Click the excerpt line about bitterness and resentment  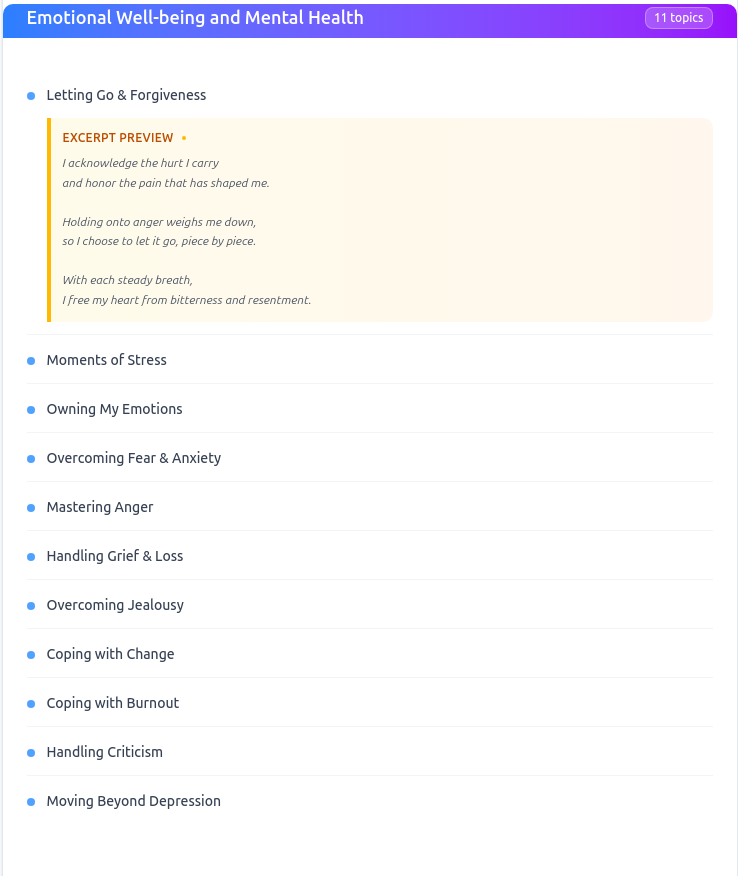pos(187,300)
